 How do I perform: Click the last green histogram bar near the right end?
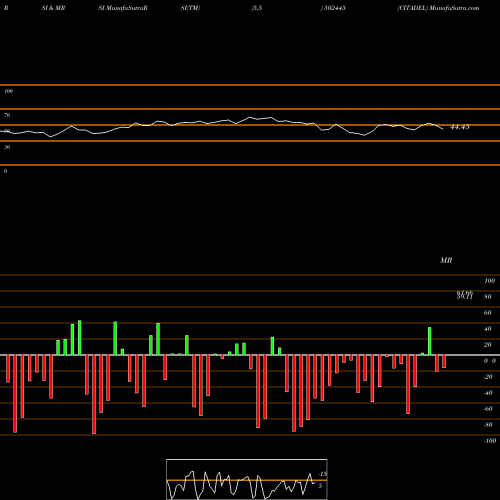click(x=430, y=341)
